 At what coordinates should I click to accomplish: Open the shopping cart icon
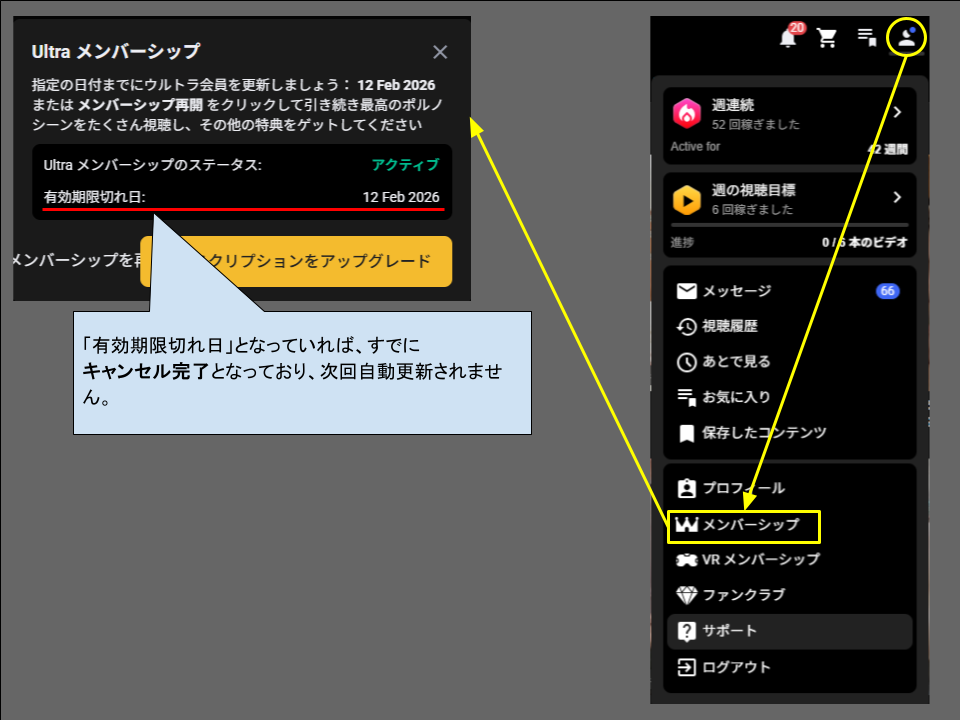827,38
